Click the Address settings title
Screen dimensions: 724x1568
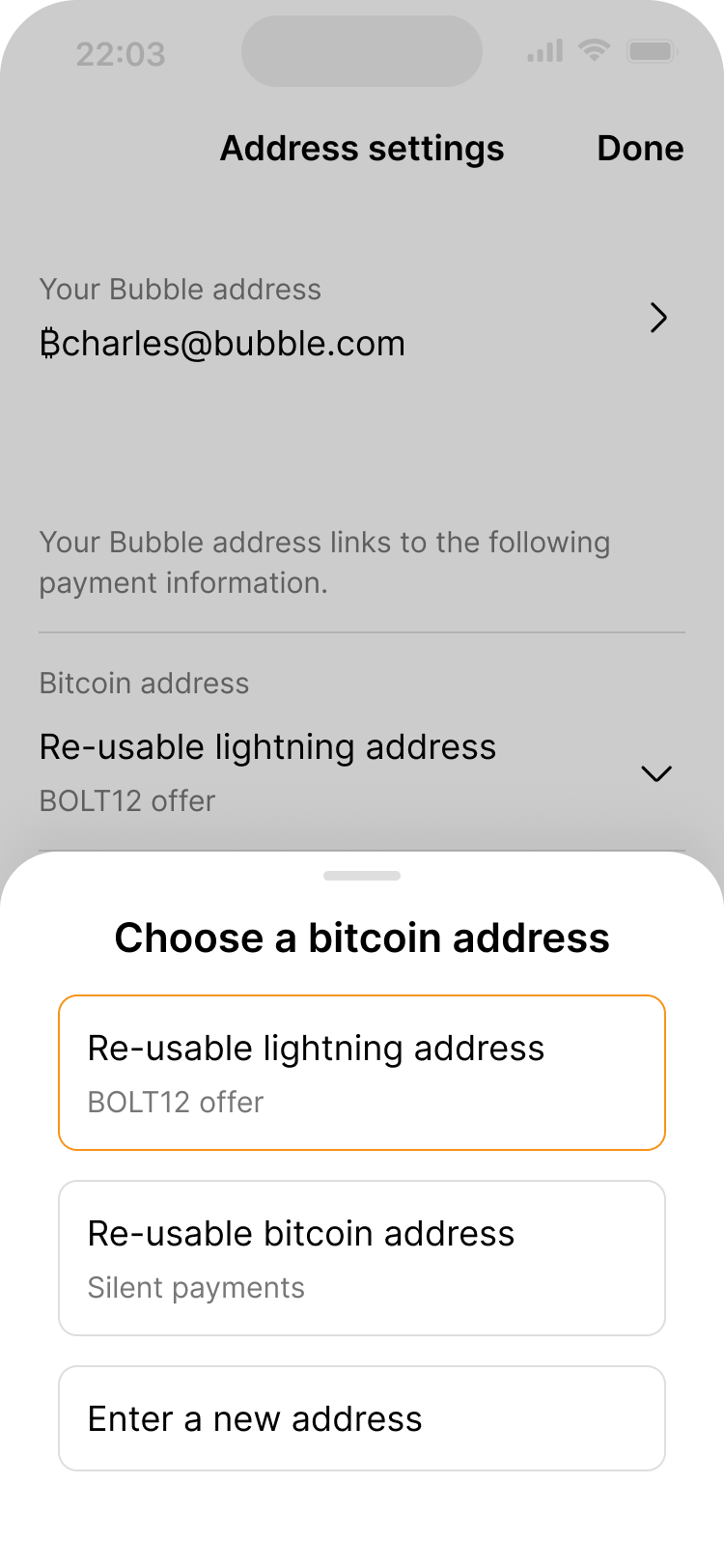362,149
